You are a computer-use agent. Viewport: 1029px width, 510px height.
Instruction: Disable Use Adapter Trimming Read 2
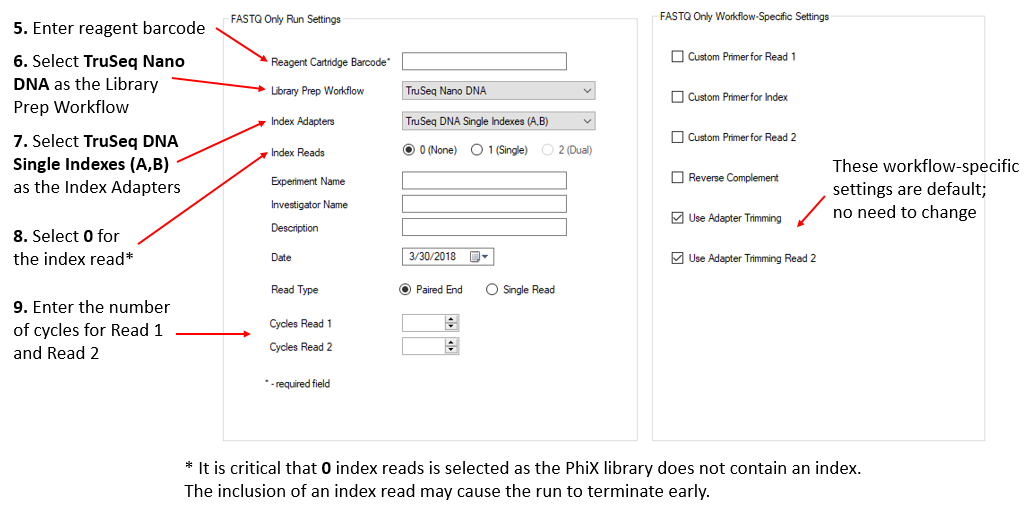[678, 258]
